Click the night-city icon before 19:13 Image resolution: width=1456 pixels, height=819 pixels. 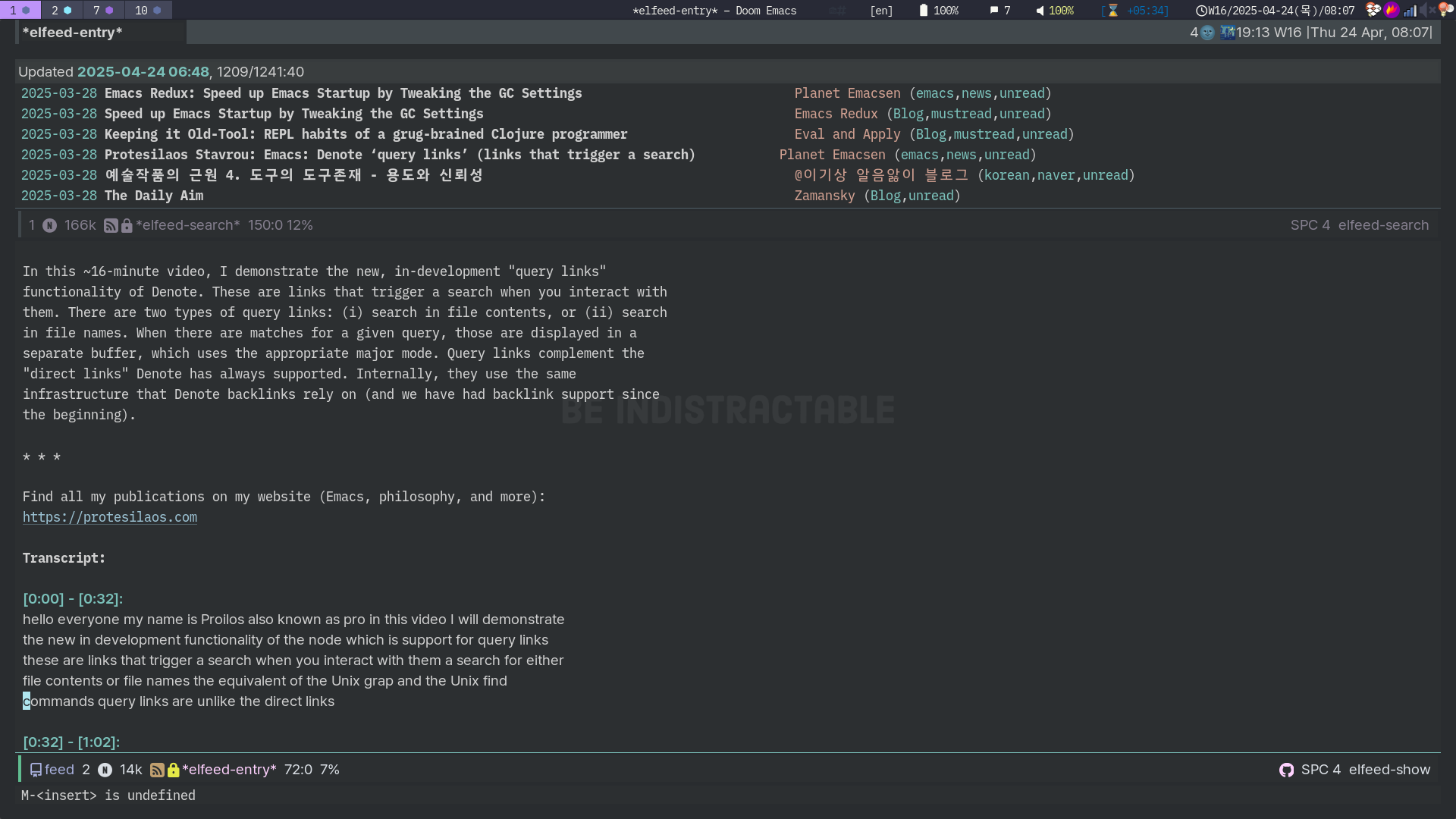pos(1228,33)
